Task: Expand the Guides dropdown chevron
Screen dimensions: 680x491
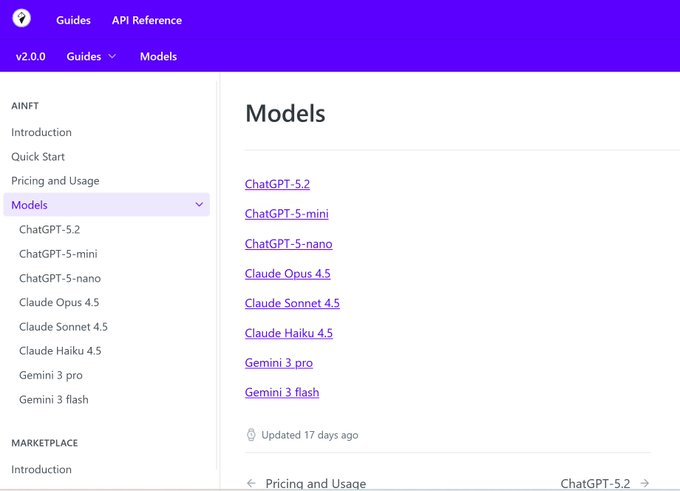Action: coord(112,56)
